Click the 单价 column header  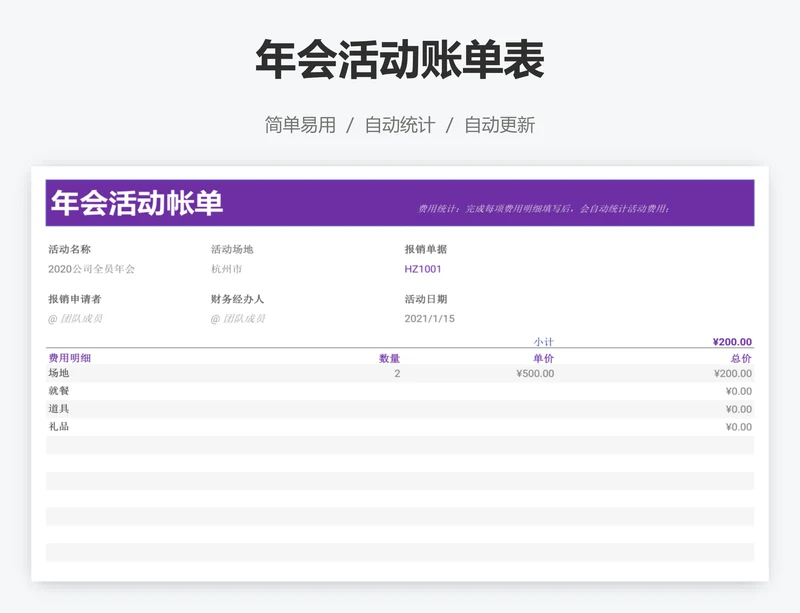pos(543,358)
